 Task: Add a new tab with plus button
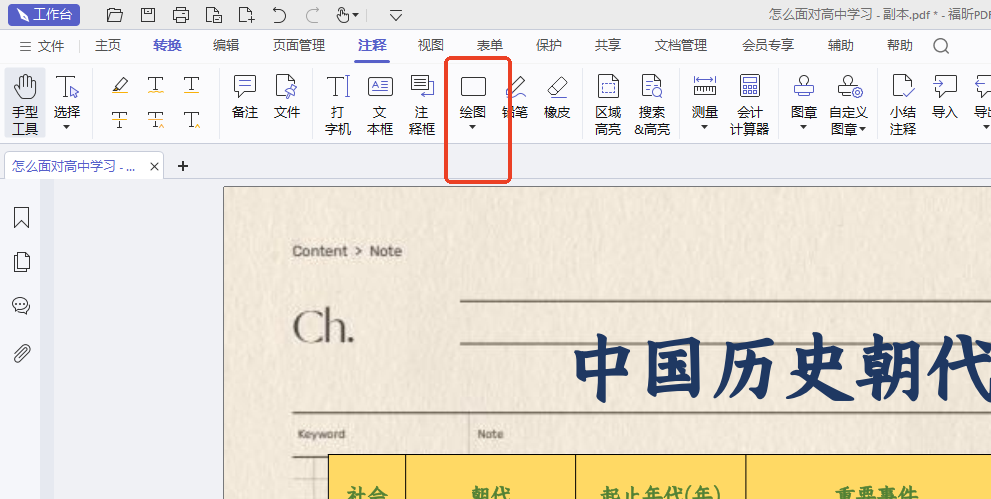pyautogui.click(x=183, y=166)
